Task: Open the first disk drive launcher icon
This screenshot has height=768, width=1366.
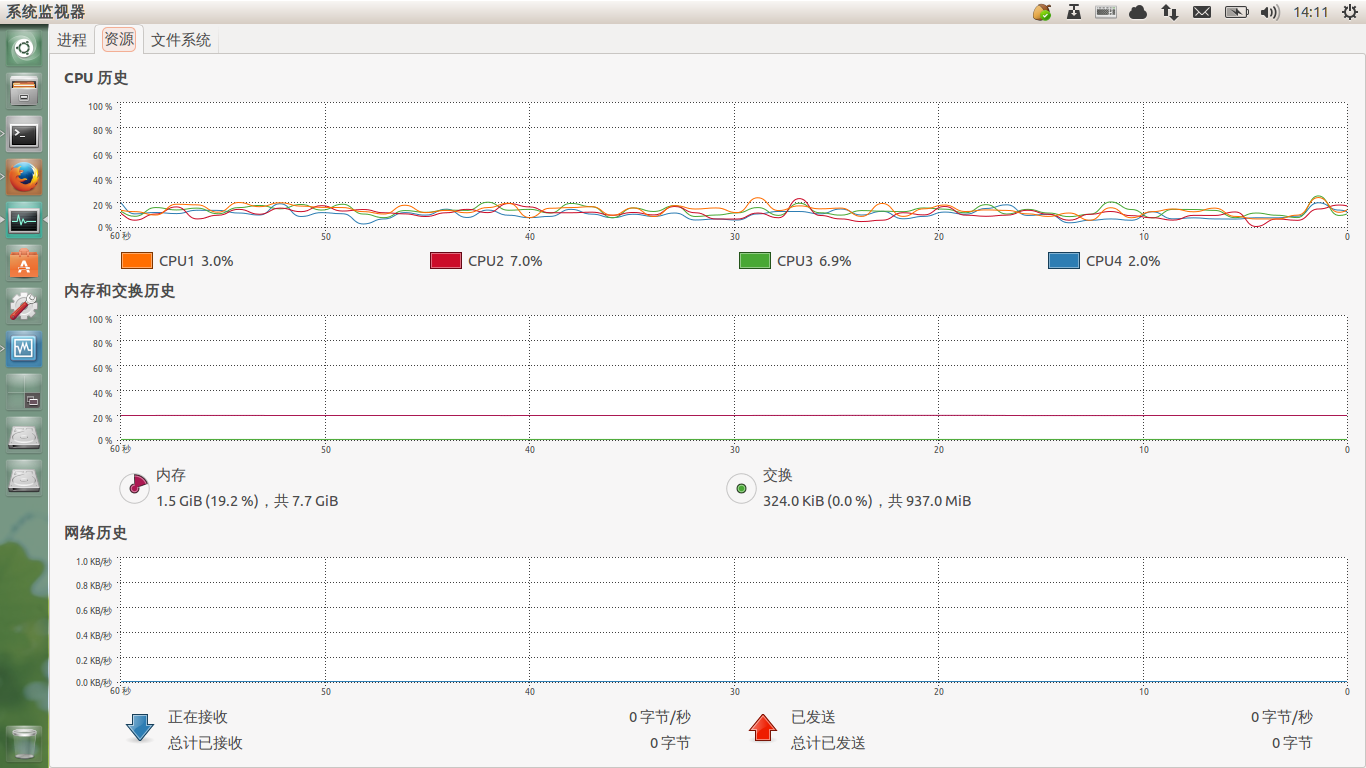Action: [24, 435]
